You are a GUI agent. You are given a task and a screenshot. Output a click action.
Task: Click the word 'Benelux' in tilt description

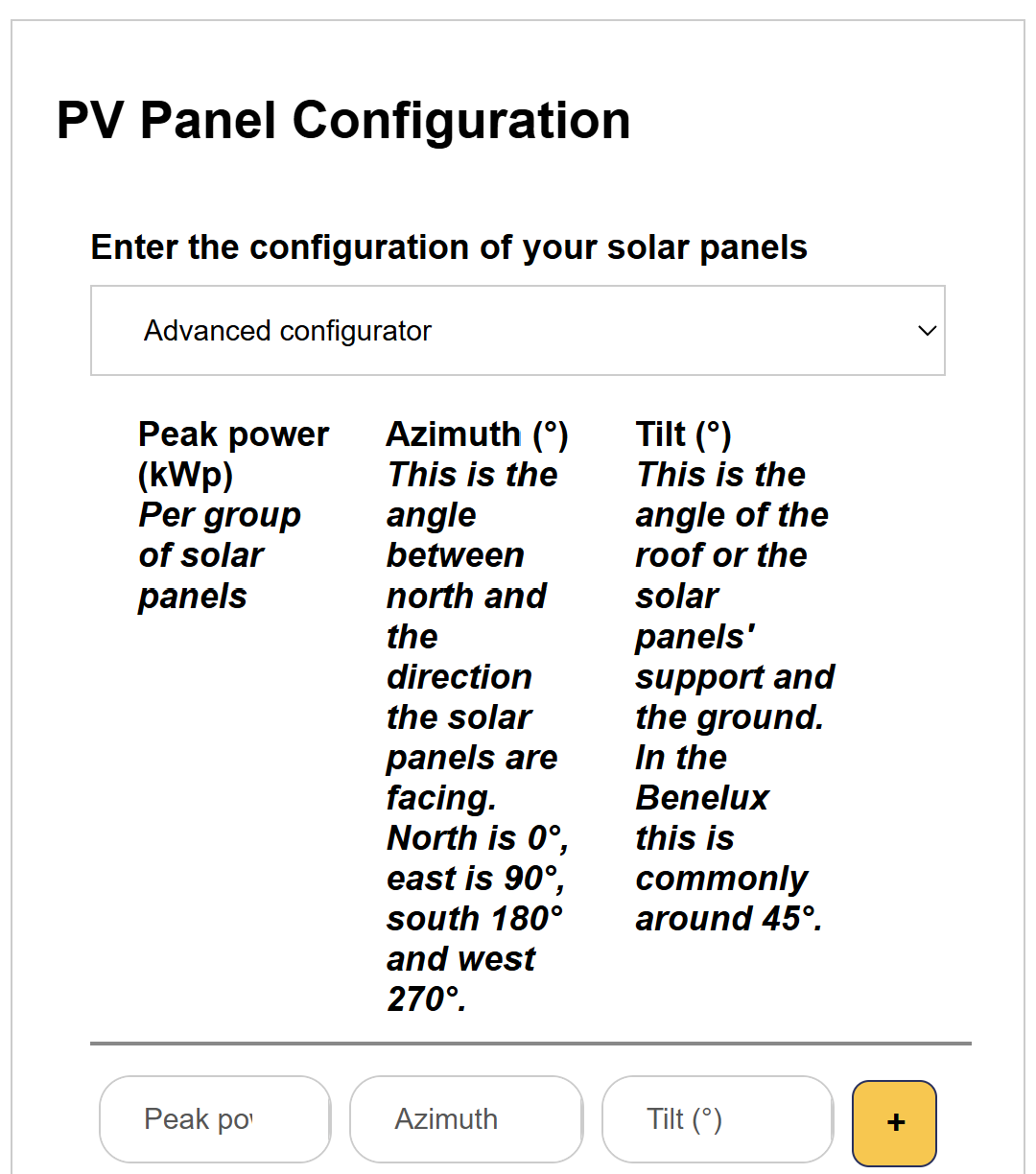coord(702,798)
